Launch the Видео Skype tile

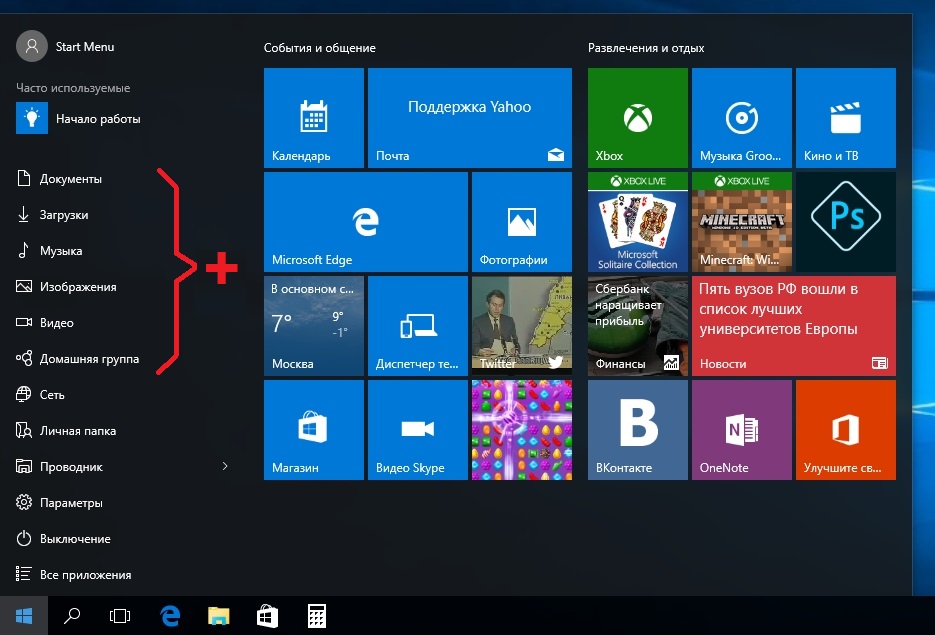(417, 430)
